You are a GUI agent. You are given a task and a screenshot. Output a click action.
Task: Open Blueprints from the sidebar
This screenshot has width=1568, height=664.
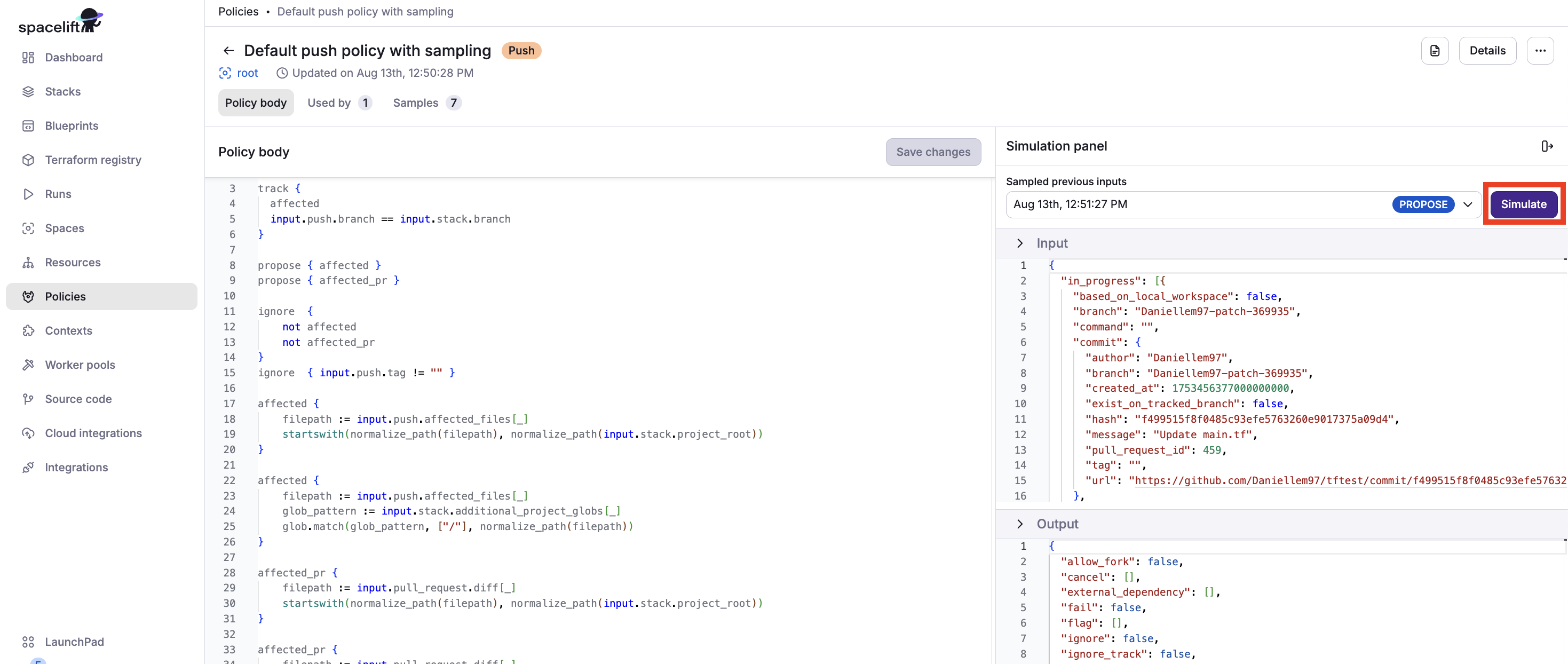(x=29, y=125)
